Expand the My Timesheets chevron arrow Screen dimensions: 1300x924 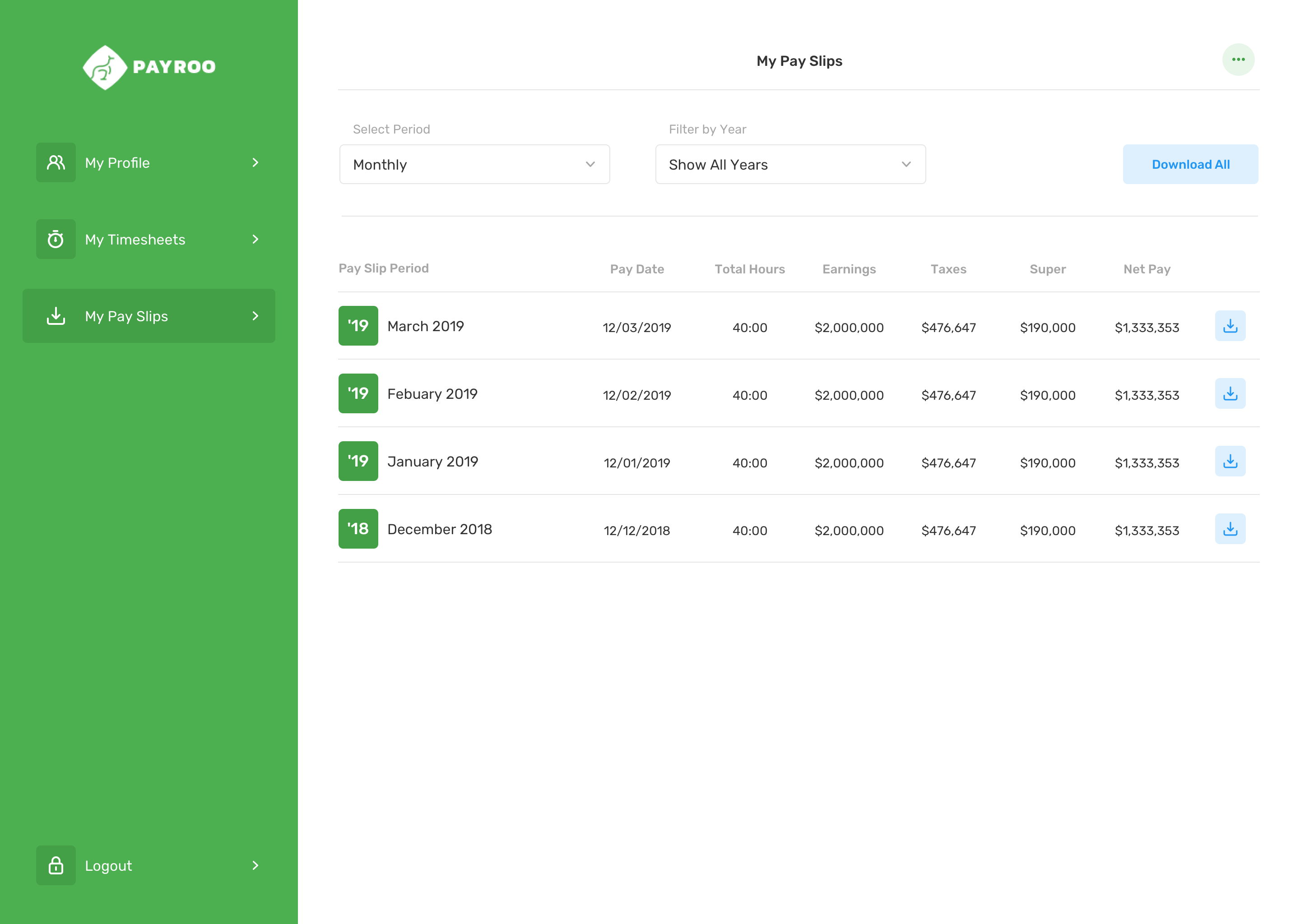tap(255, 240)
